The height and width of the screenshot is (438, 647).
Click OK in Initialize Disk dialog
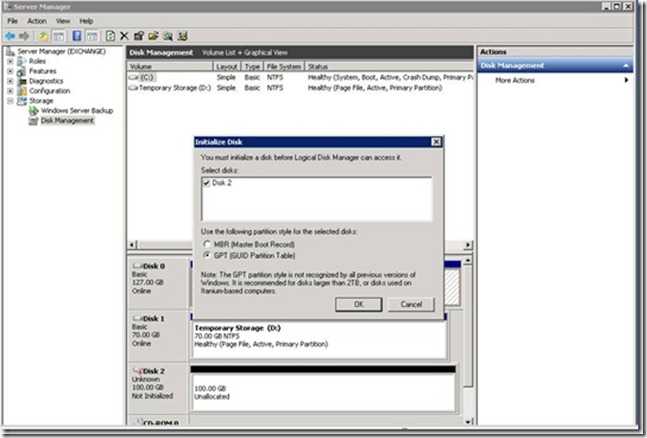pos(359,305)
